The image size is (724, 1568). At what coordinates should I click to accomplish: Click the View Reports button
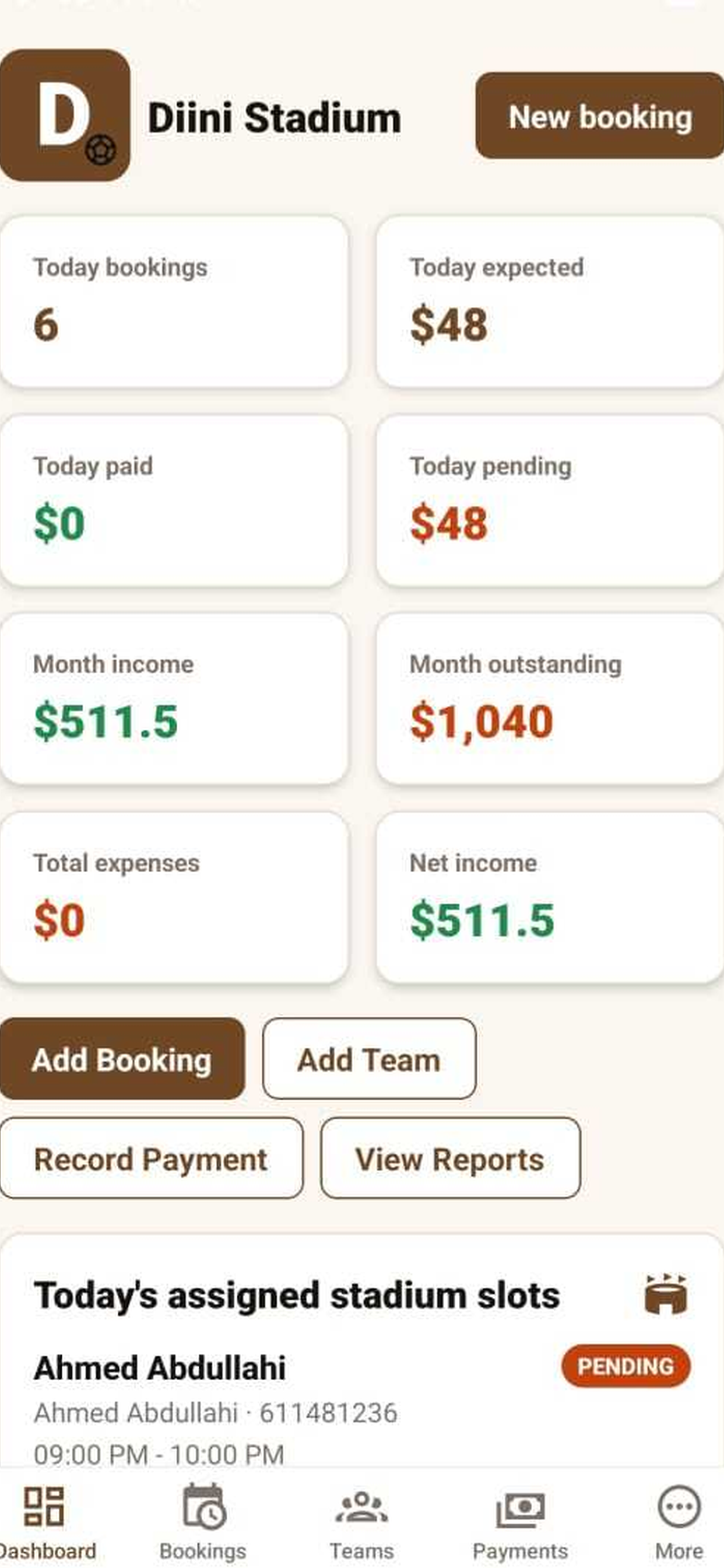[x=450, y=1158]
